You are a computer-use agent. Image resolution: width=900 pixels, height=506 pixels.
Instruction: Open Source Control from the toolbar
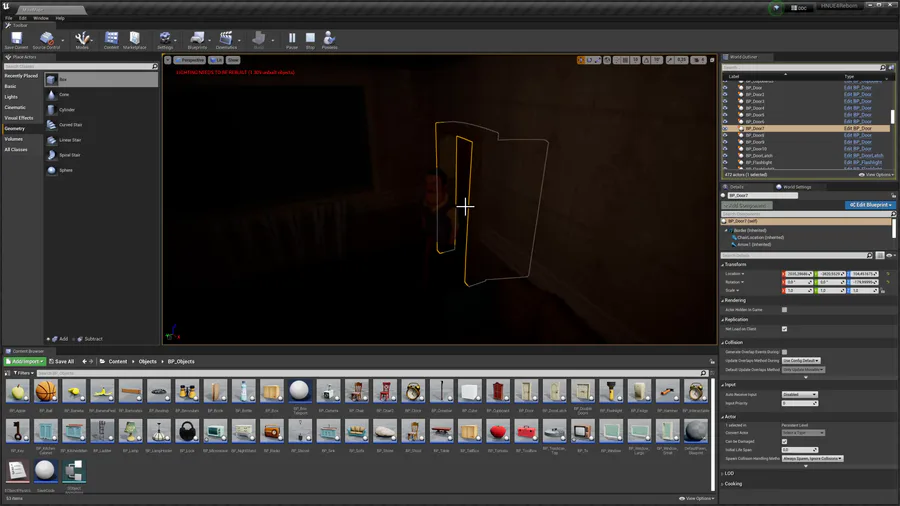46,39
